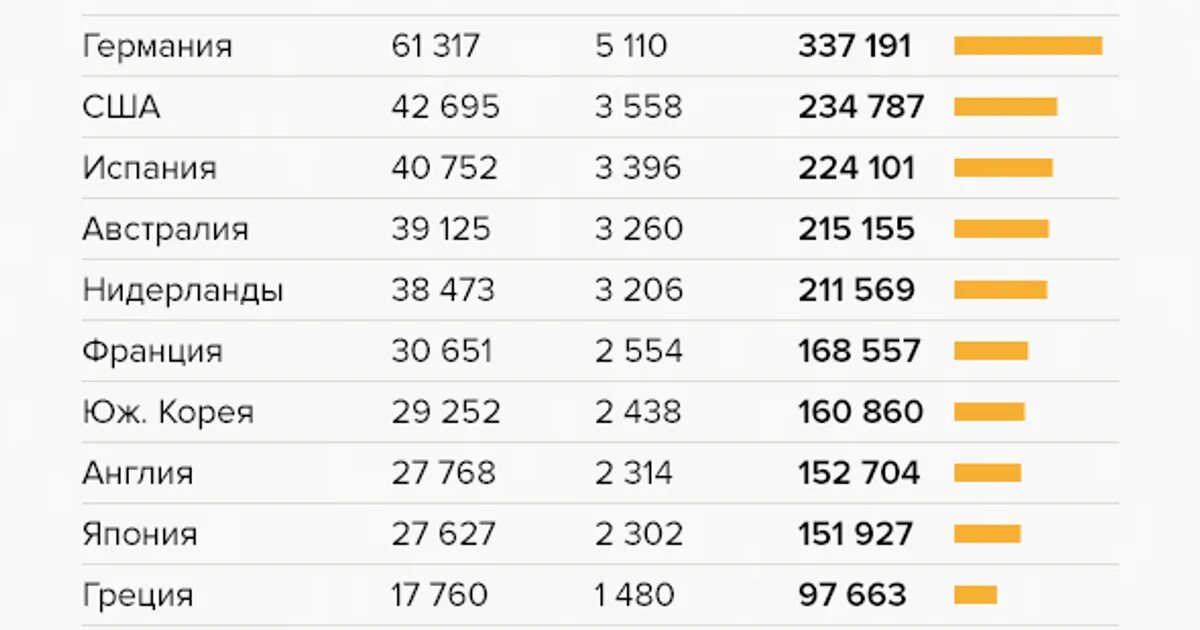This screenshot has width=1200, height=630.
Task: Click the orange bar for Греция
Action: click(975, 595)
